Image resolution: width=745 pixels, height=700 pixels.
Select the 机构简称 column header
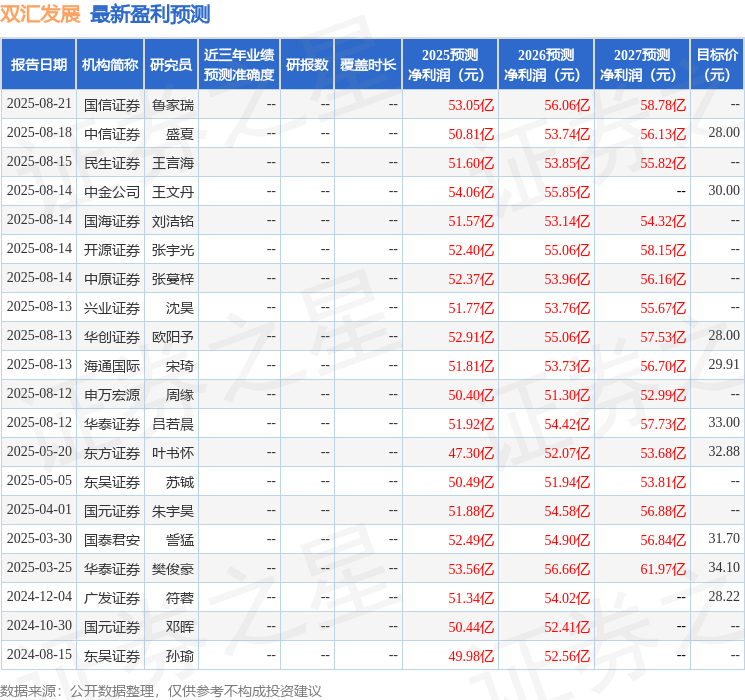pyautogui.click(x=110, y=65)
